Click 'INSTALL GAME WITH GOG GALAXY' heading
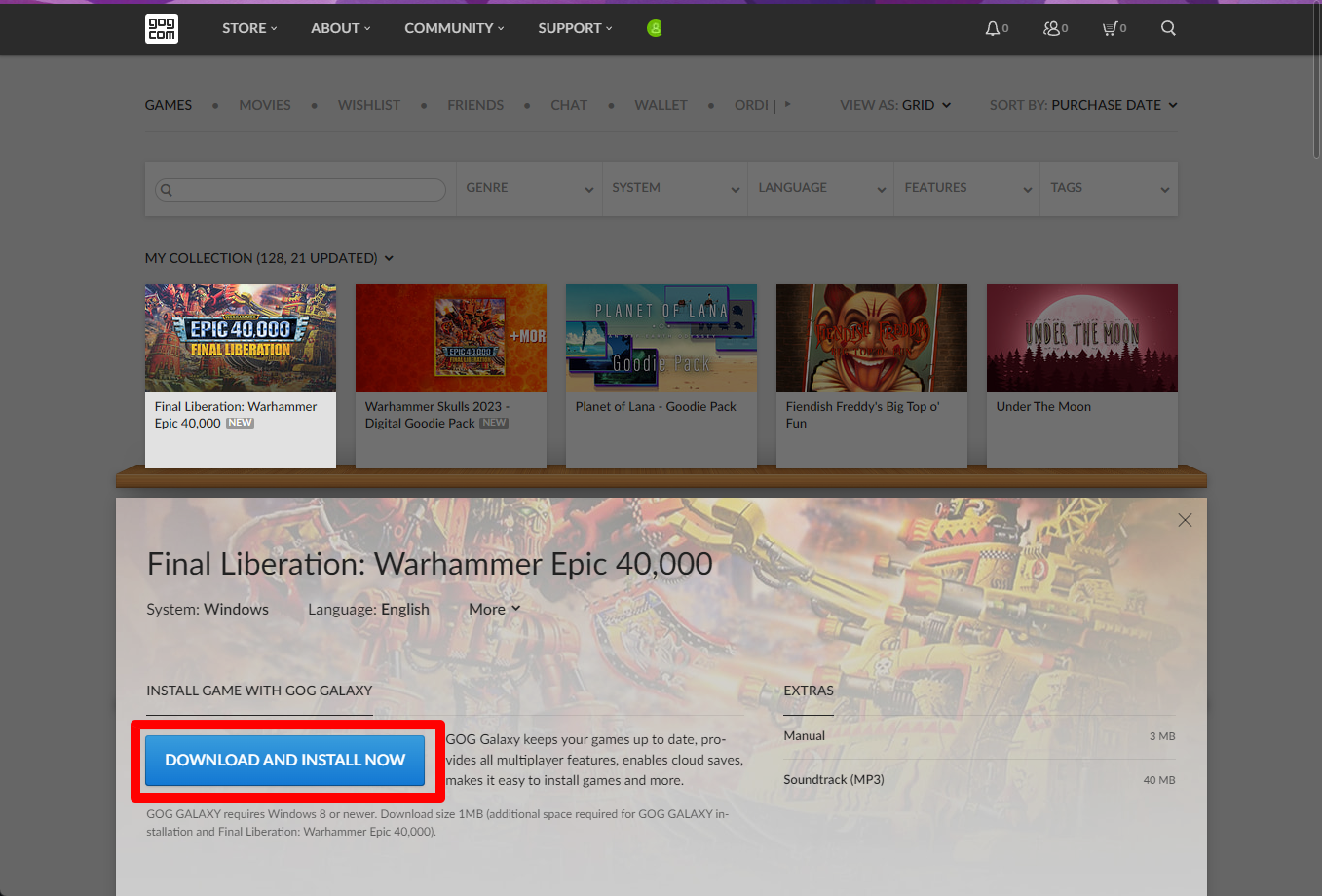Screen dimensions: 1322x896 tap(259, 691)
